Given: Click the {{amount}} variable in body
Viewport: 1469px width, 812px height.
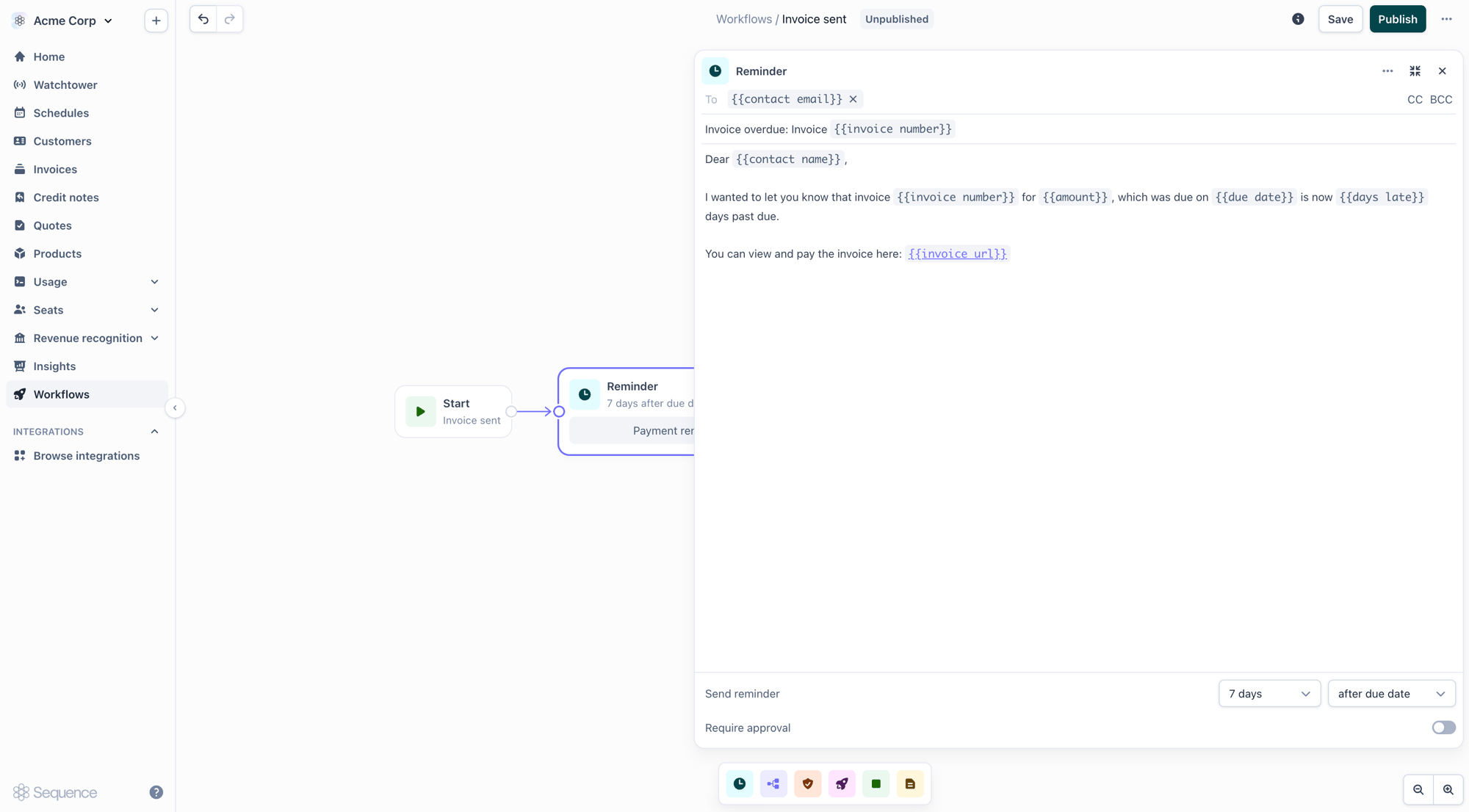Looking at the screenshot, I should tap(1075, 197).
